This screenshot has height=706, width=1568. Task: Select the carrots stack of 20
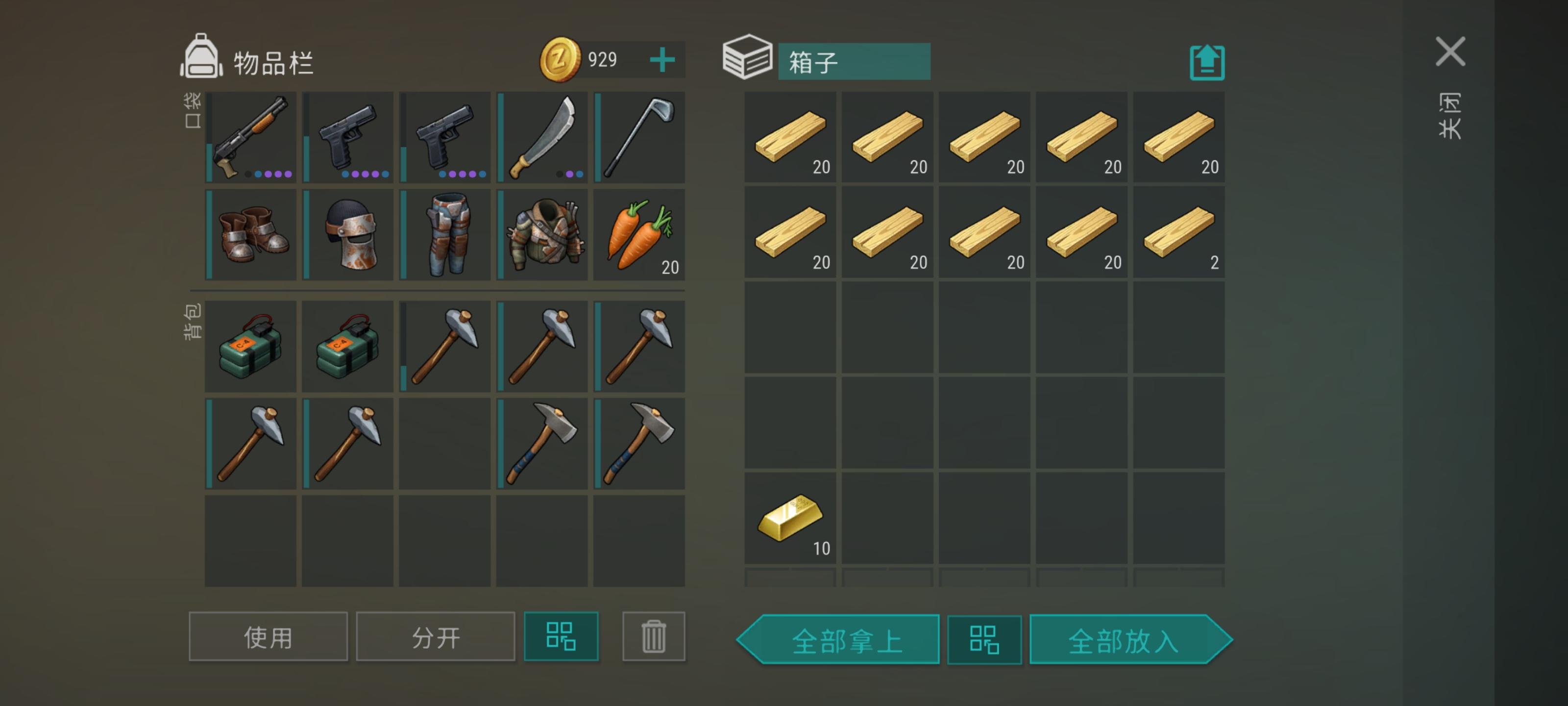click(x=639, y=234)
